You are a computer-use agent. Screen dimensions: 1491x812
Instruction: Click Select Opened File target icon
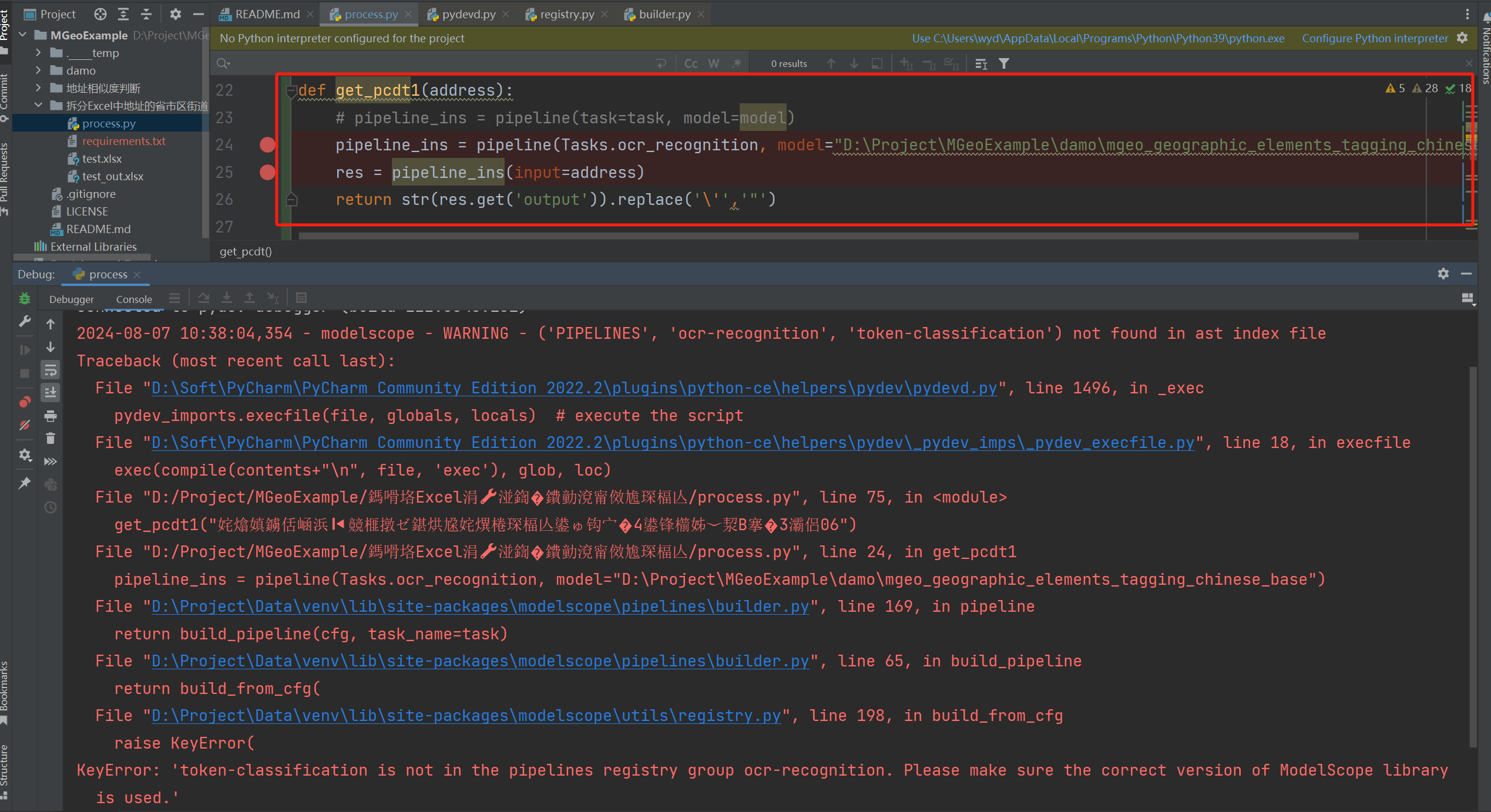tap(100, 14)
